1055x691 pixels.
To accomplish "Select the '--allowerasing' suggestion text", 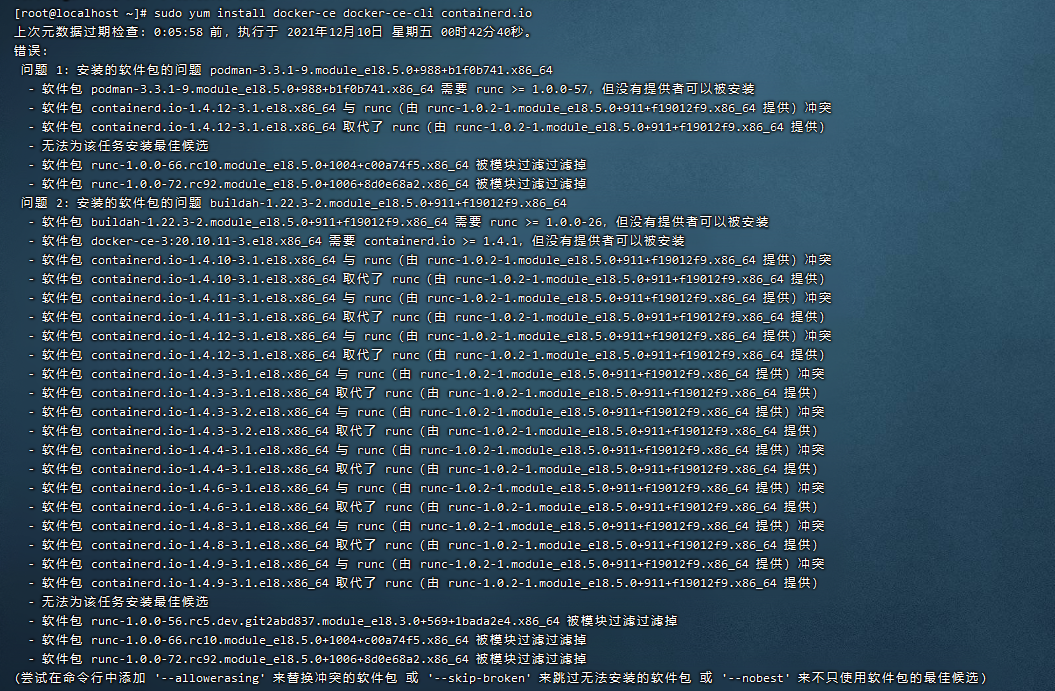I will [210, 678].
